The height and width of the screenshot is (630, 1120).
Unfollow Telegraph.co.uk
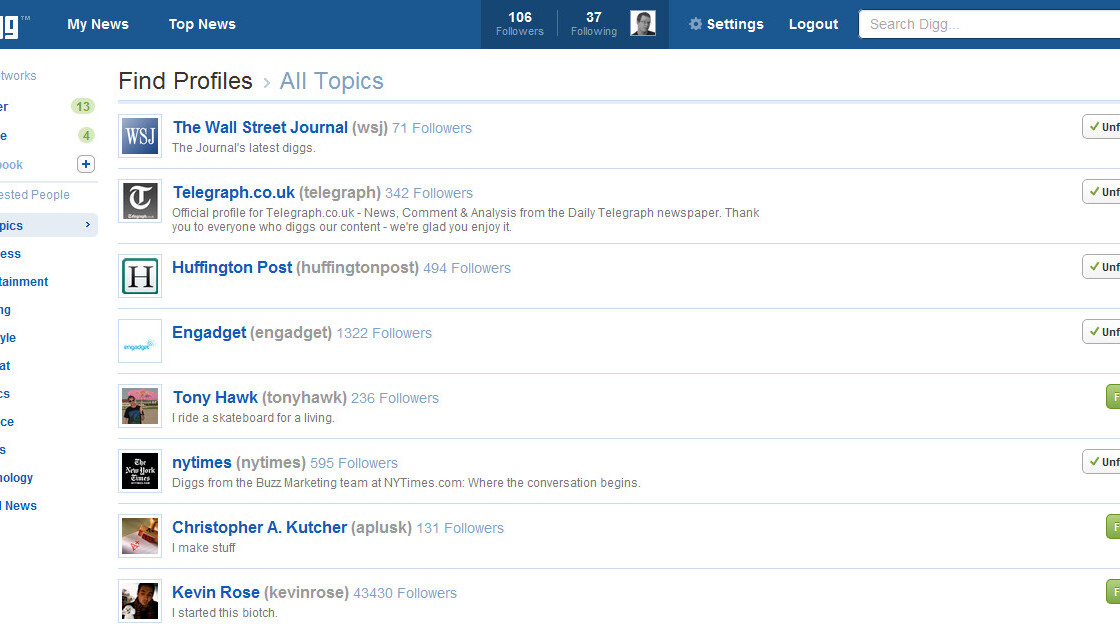tap(1101, 191)
